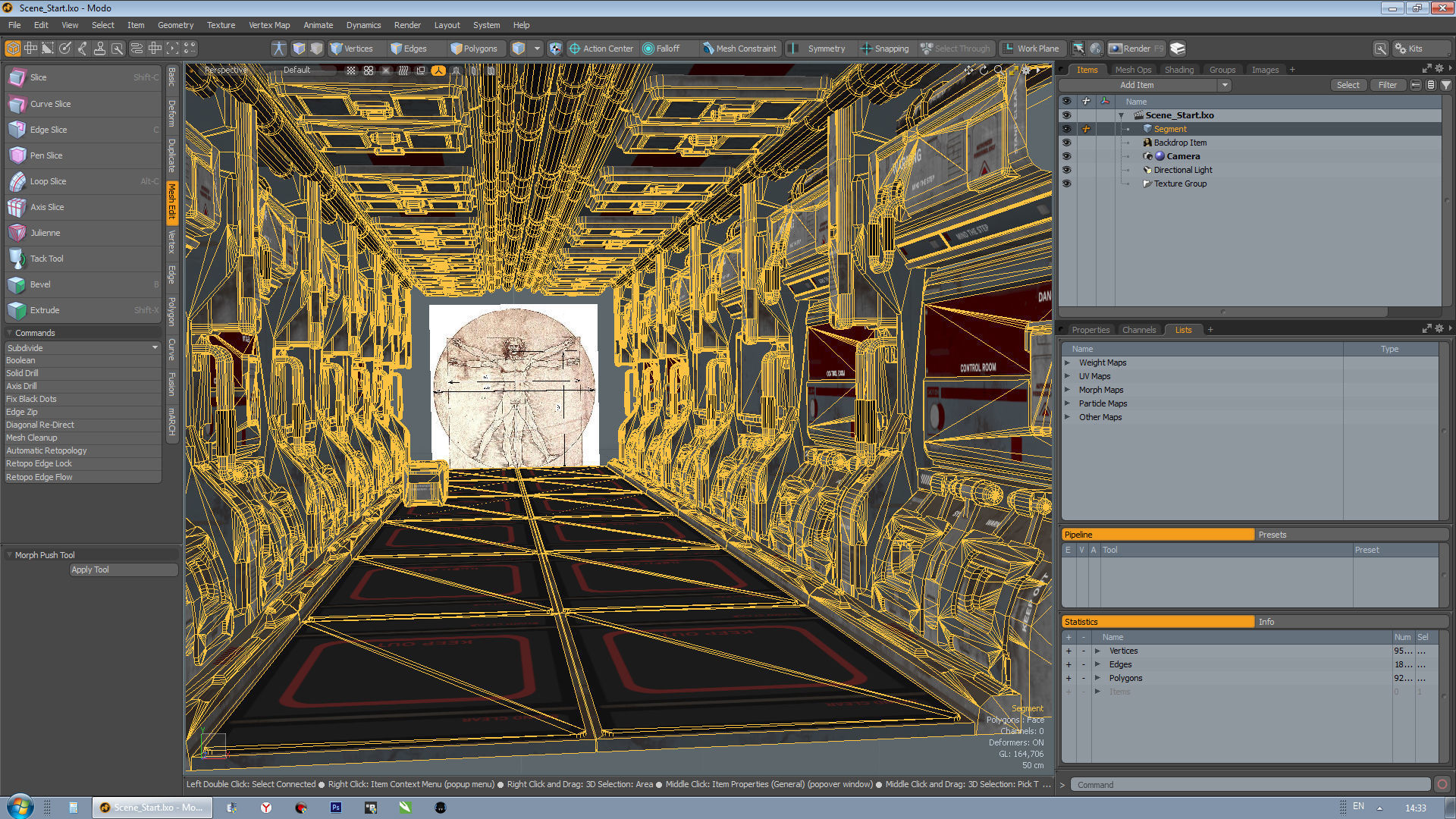Toggle Snapping
The width and height of the screenshot is (1456, 819).
[884, 49]
